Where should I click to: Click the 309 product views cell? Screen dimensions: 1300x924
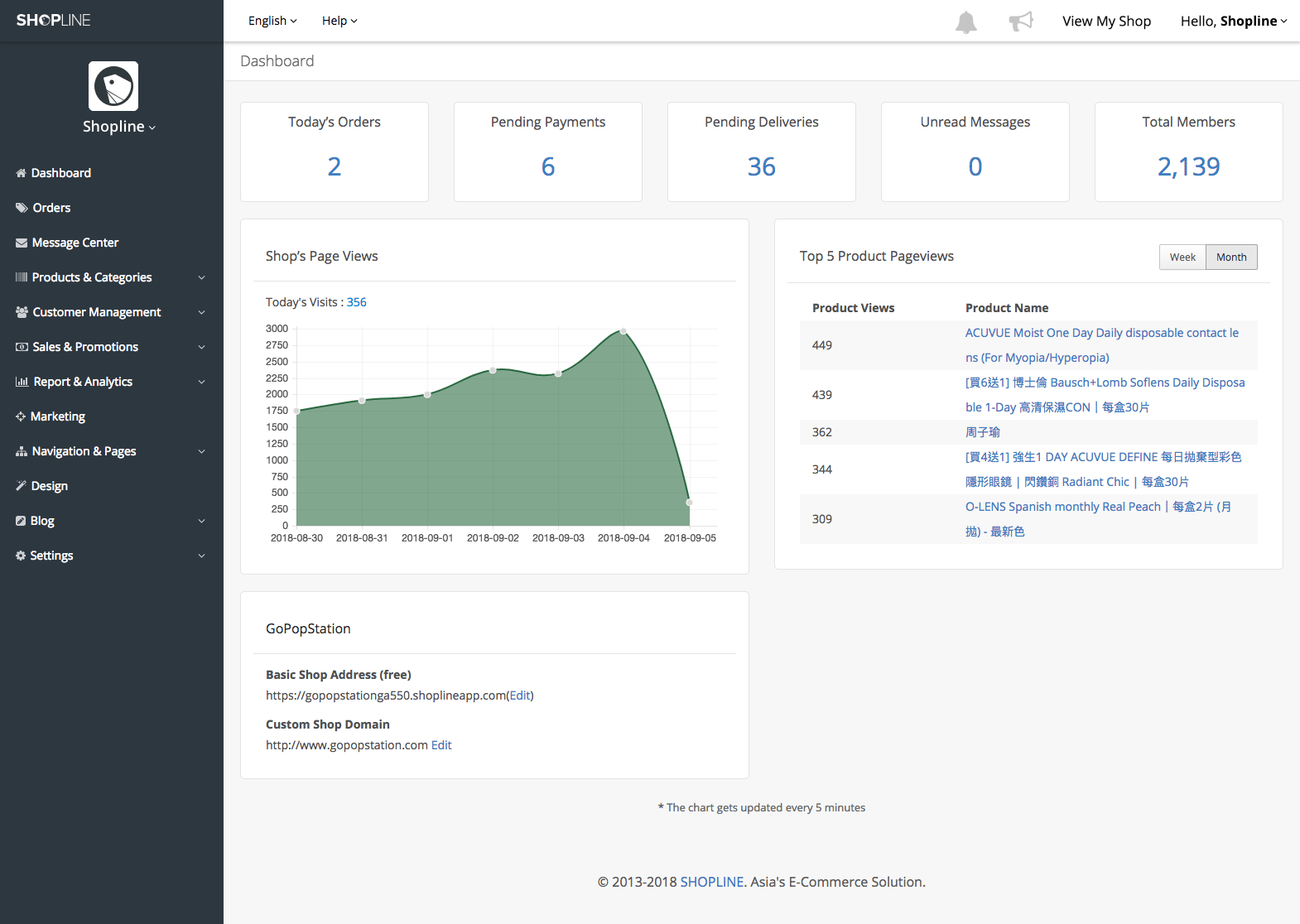[x=822, y=519]
